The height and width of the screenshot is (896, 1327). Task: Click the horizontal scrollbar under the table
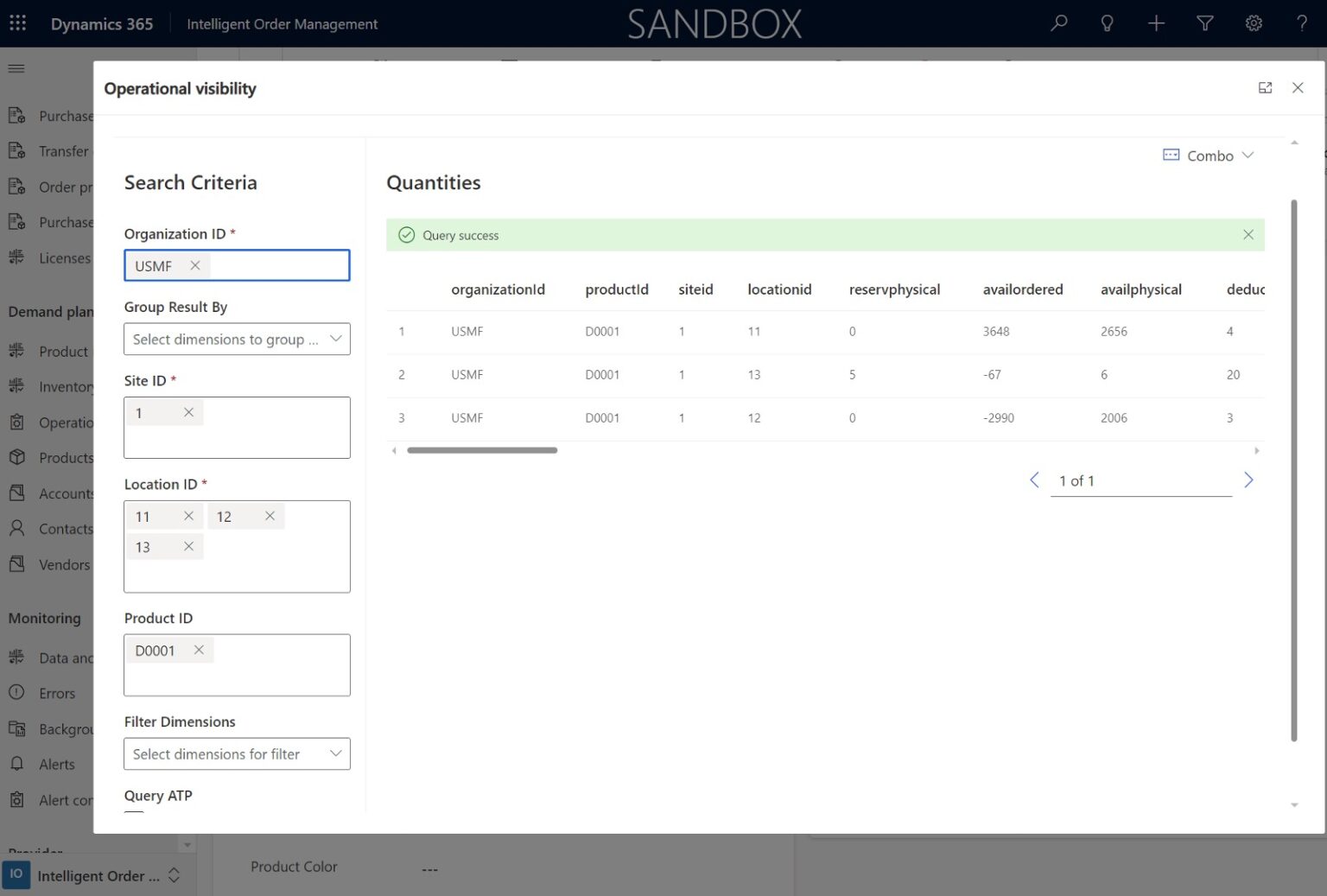click(x=481, y=450)
